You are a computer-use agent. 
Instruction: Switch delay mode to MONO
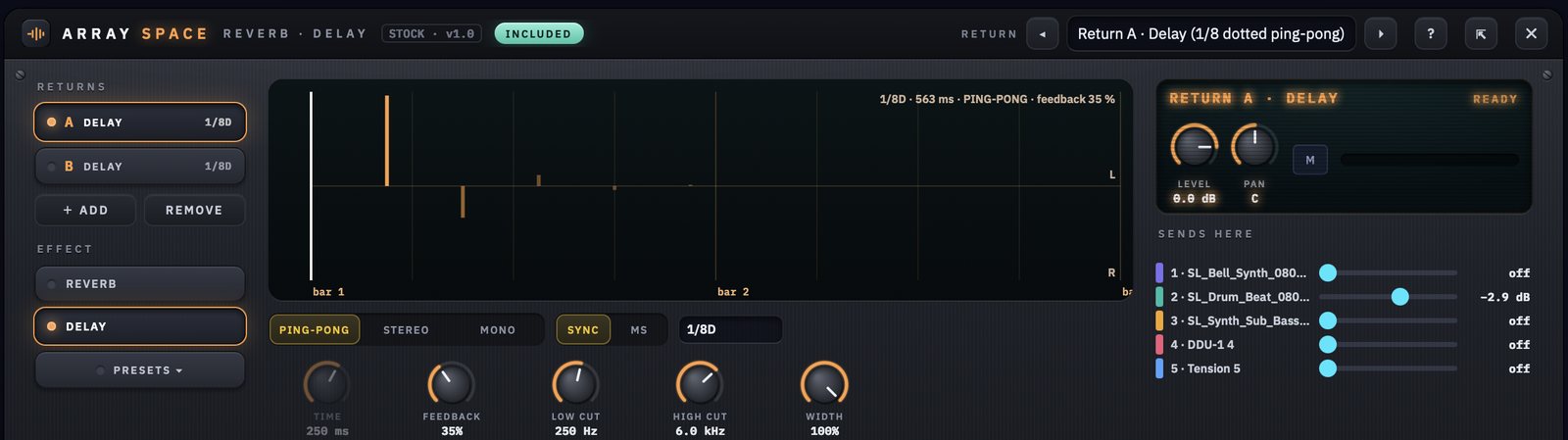(498, 330)
